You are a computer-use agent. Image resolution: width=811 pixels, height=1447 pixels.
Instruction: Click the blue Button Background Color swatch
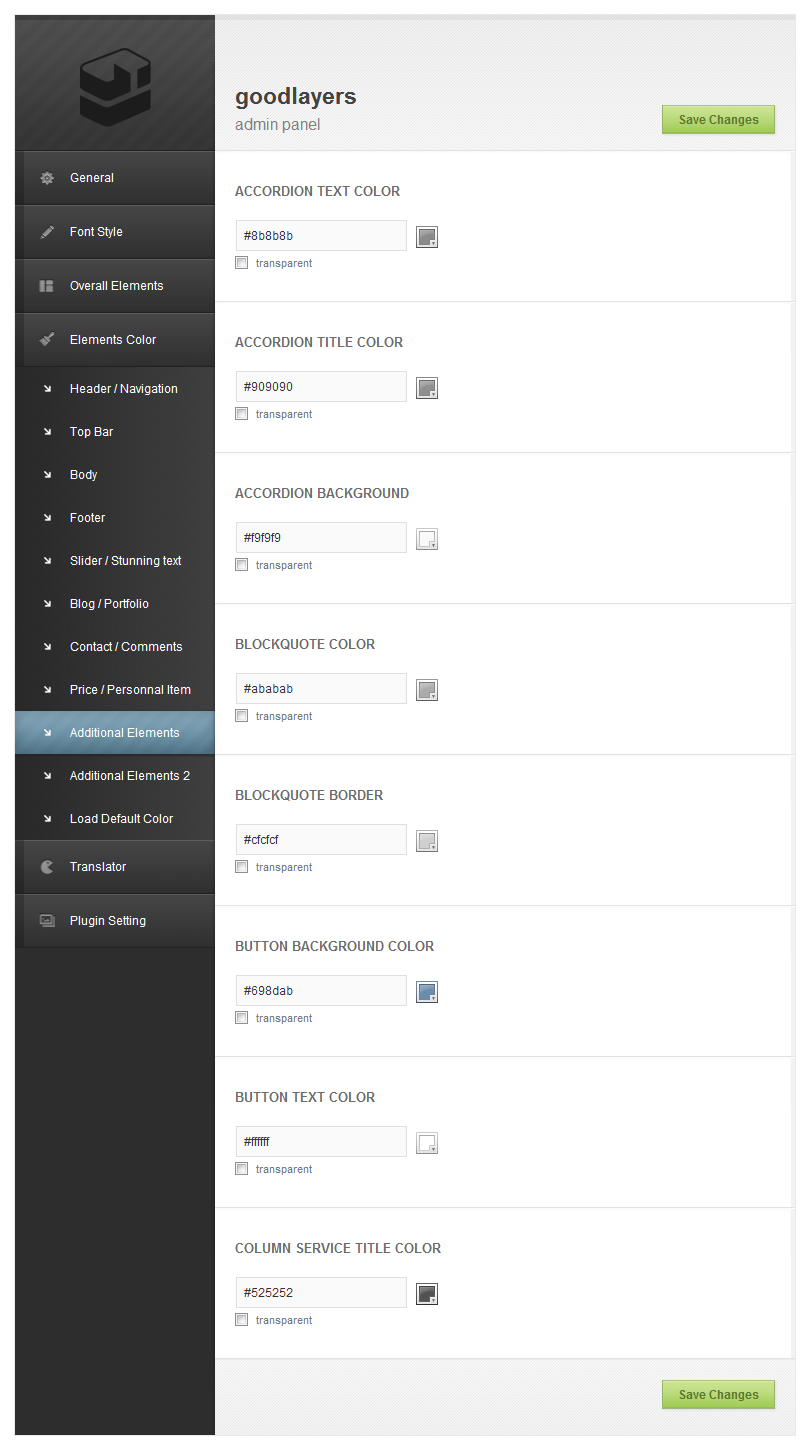427,992
